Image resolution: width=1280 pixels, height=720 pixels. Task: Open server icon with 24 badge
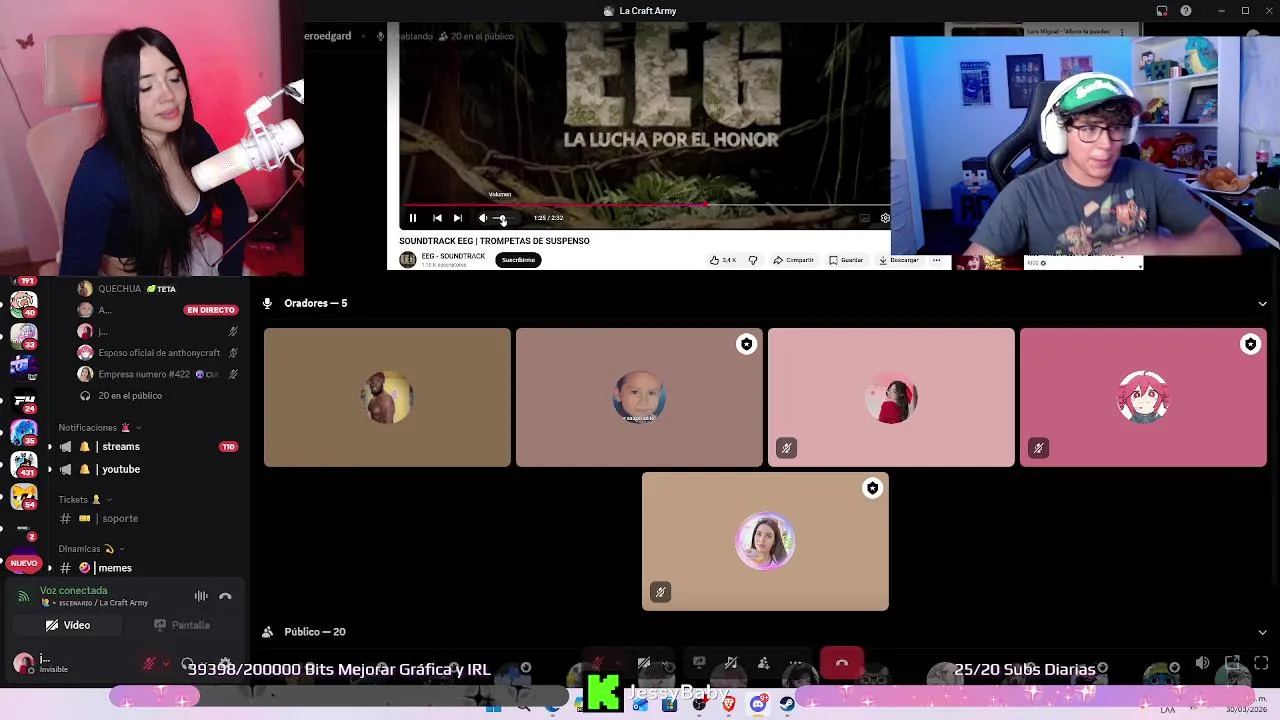[x=24, y=400]
